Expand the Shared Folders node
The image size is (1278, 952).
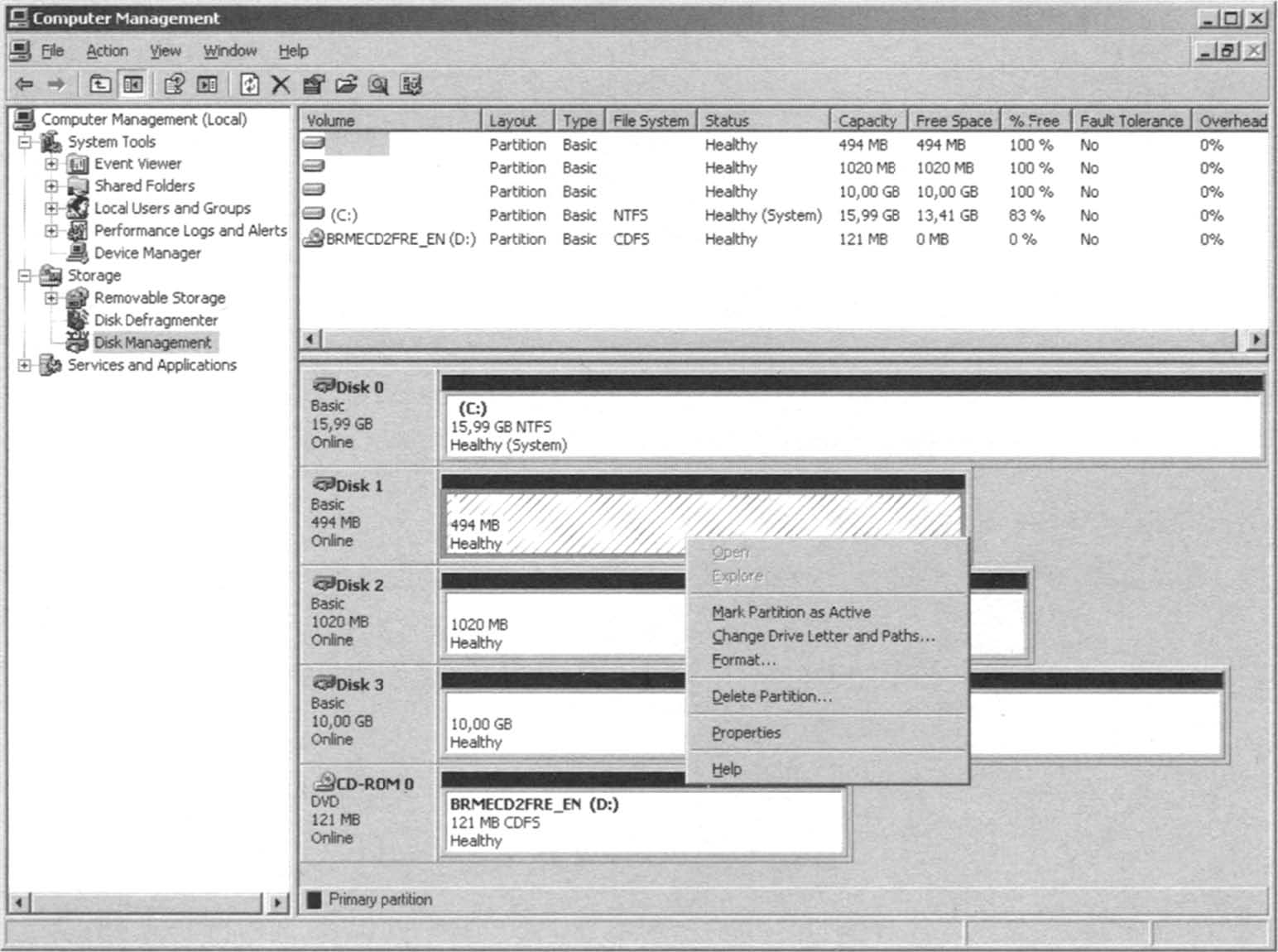pyautogui.click(x=51, y=186)
